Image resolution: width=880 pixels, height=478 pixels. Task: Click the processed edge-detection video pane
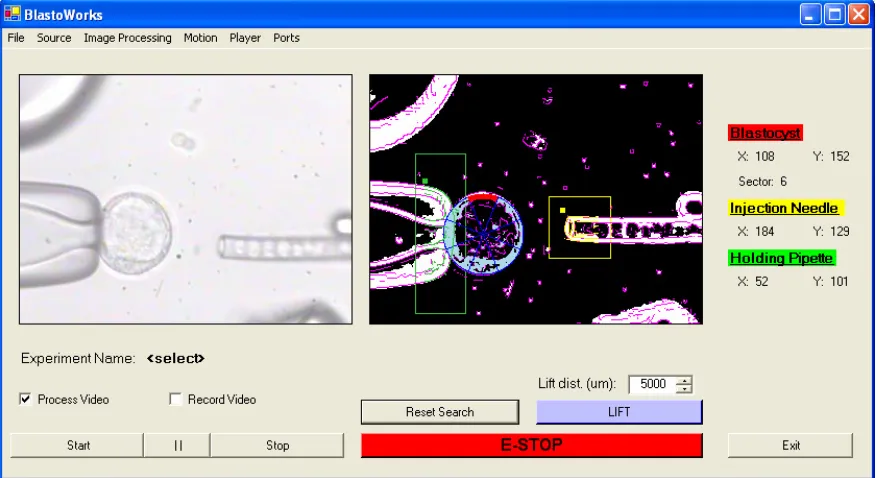[536, 199]
